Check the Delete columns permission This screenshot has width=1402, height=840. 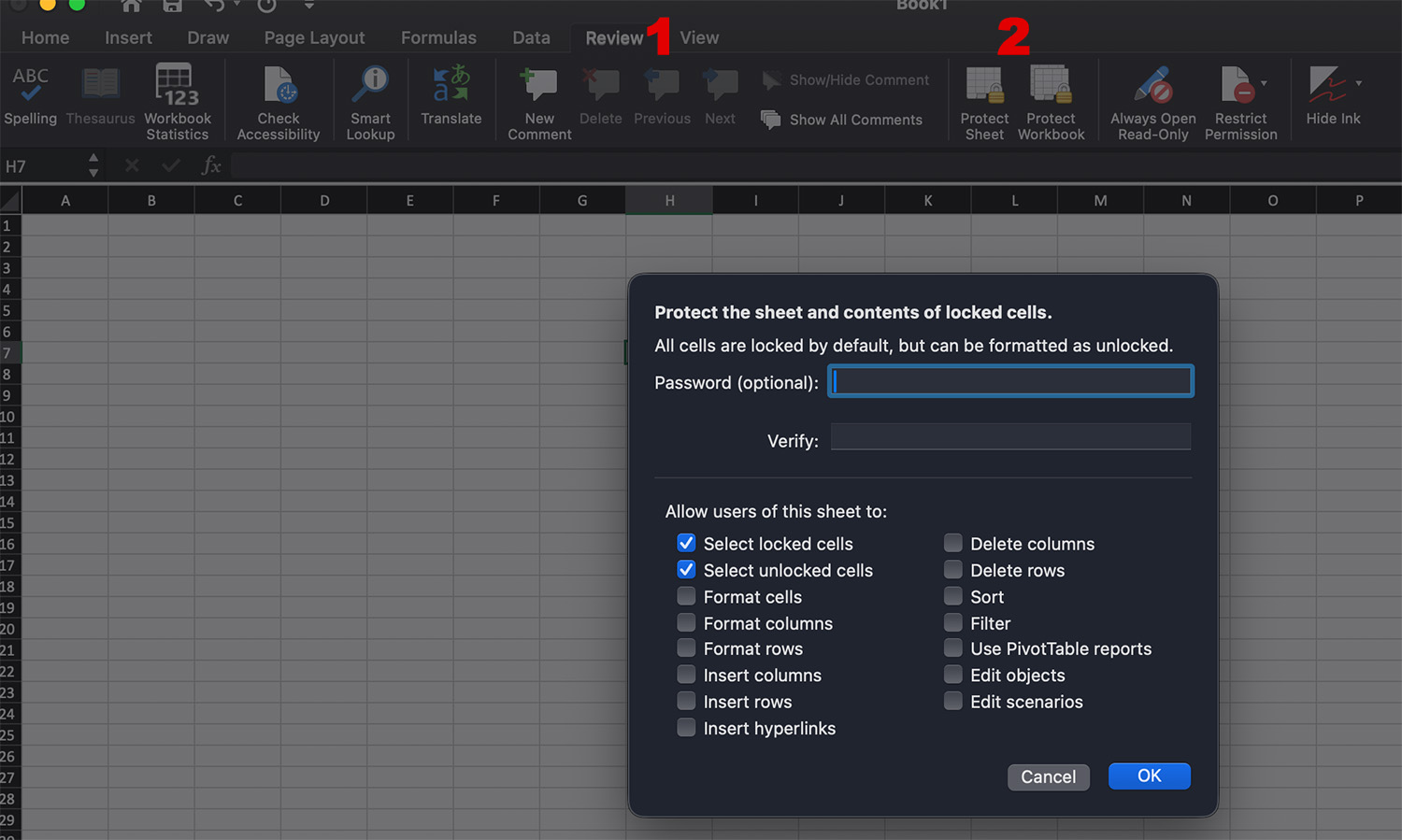point(953,543)
